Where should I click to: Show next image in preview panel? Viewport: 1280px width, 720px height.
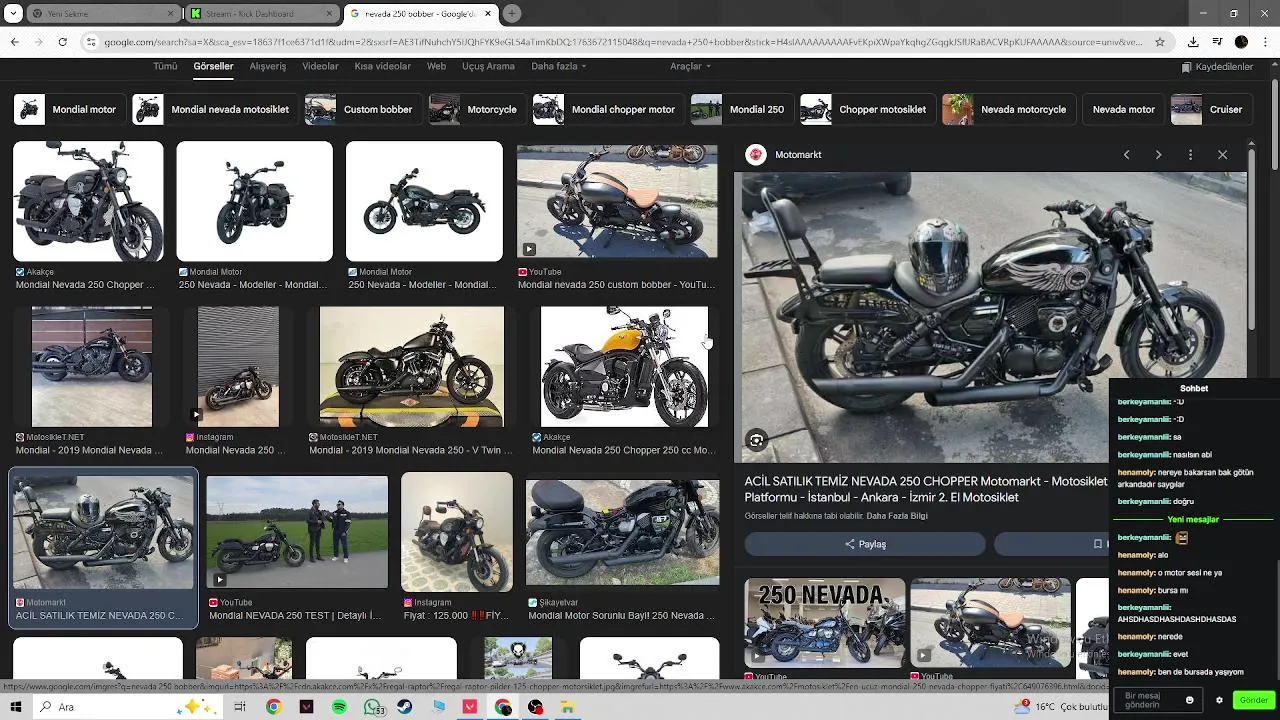point(1158,155)
